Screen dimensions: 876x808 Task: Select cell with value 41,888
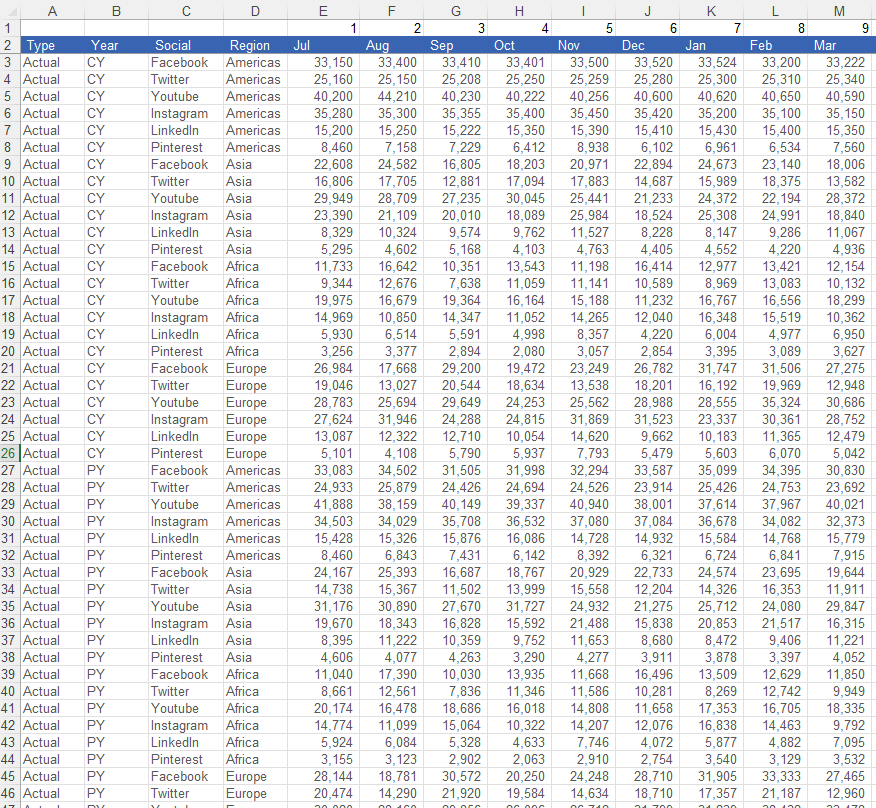pos(323,504)
